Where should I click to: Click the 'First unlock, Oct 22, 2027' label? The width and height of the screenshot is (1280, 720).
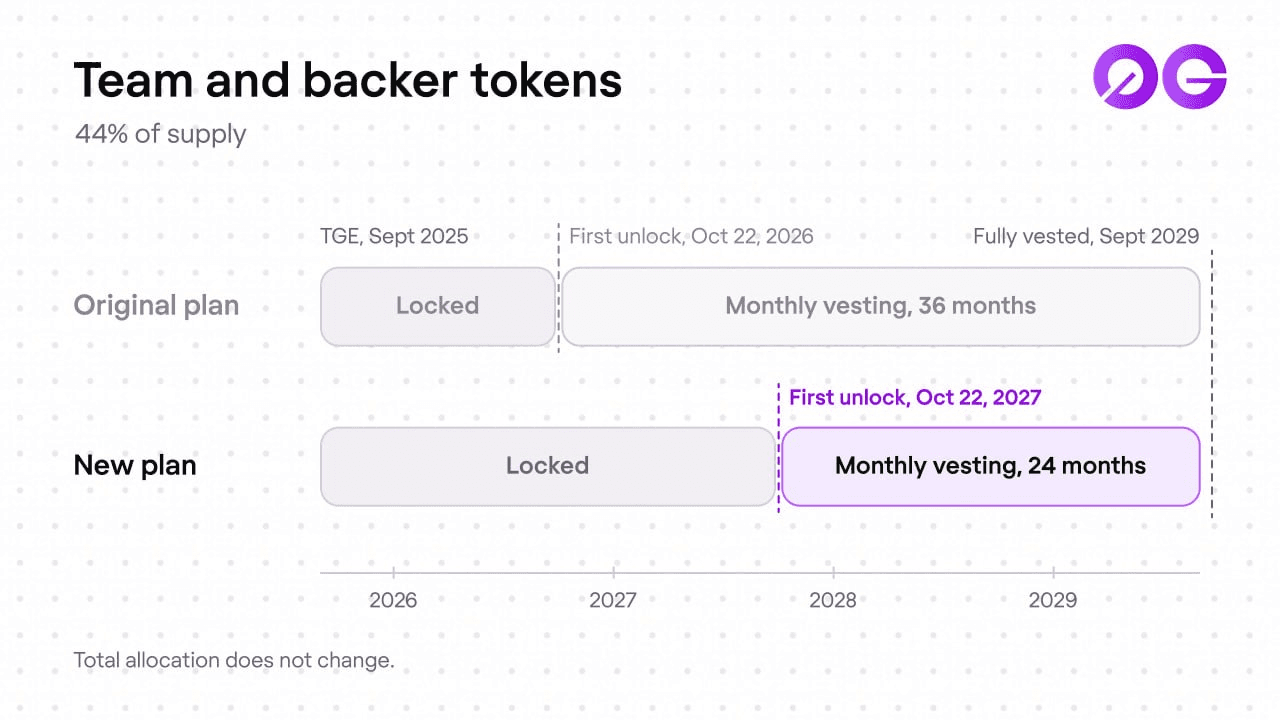tap(915, 397)
